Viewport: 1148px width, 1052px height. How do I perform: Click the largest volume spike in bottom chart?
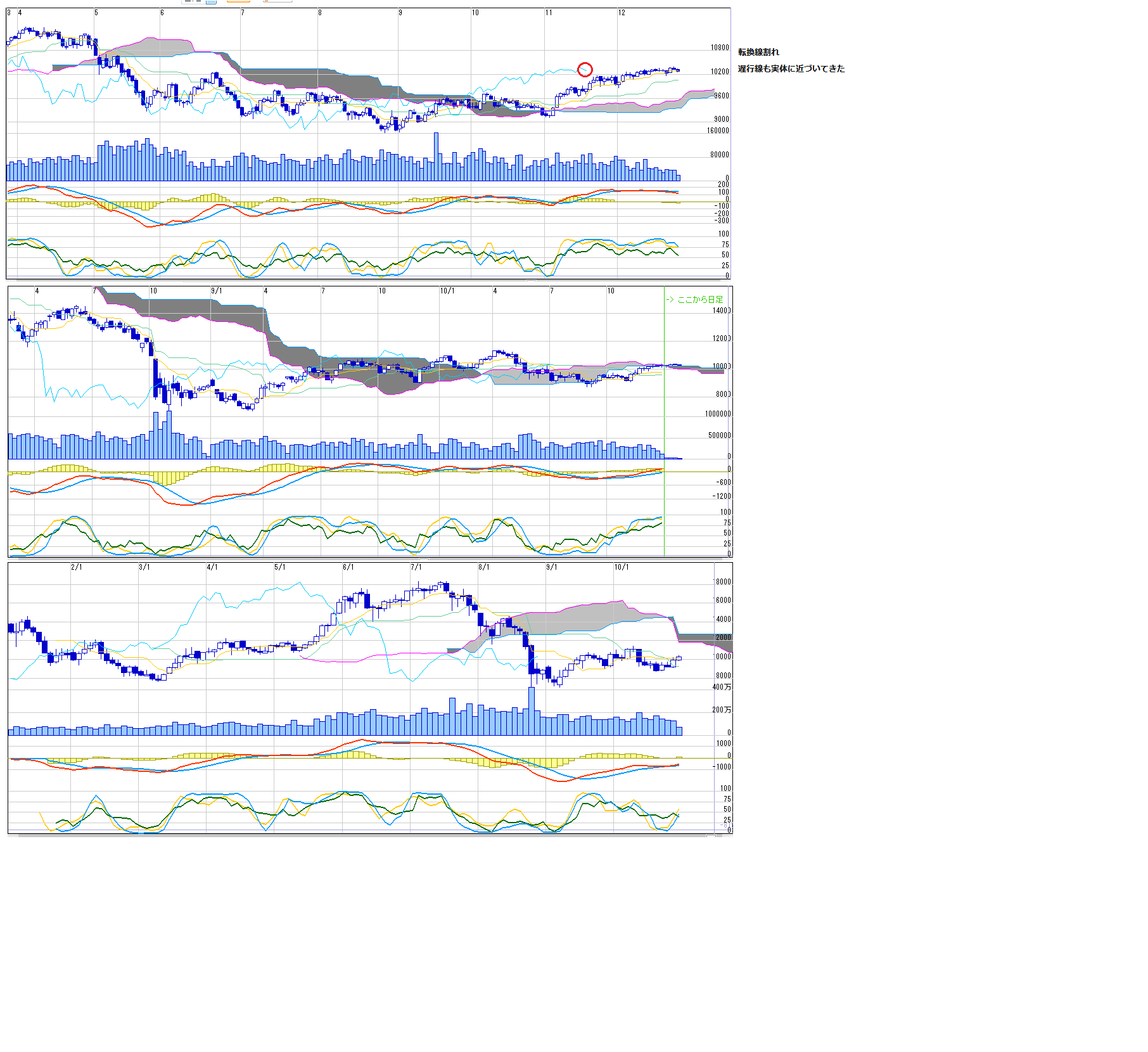532,711
